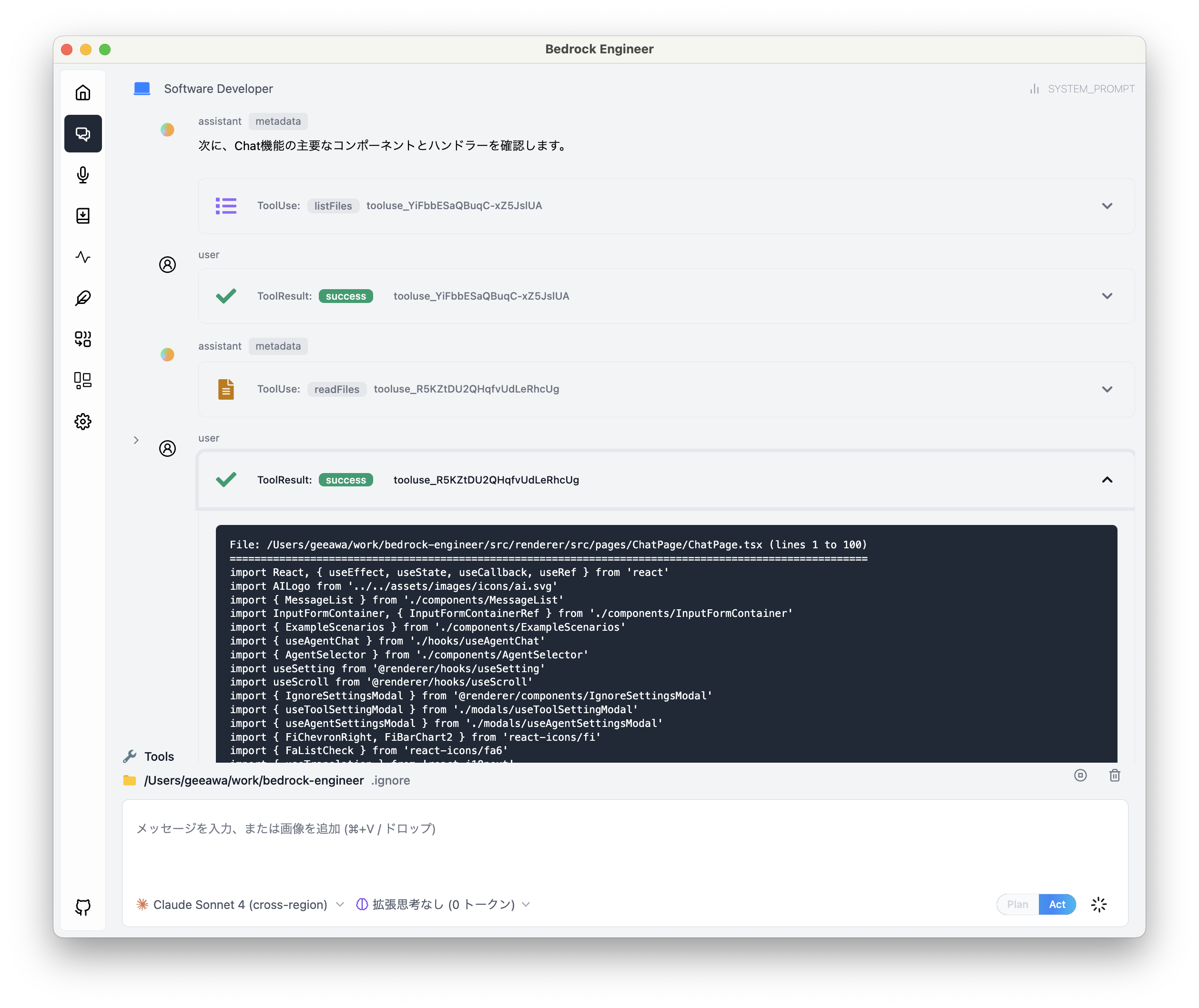Open the website generator feather tool
Screen dimensions: 1199x1008
83,298
